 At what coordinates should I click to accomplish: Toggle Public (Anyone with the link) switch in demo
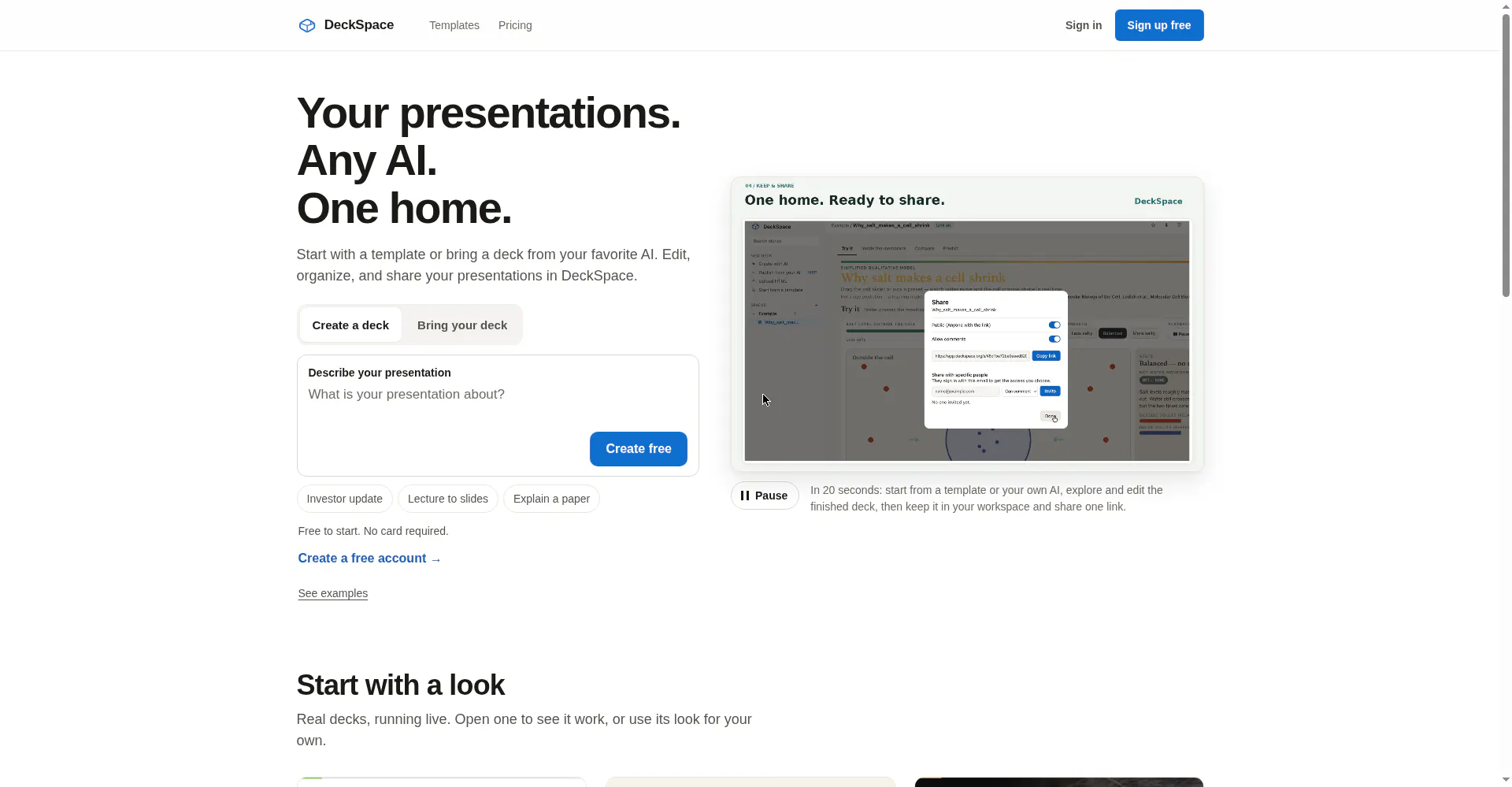pyautogui.click(x=1054, y=325)
